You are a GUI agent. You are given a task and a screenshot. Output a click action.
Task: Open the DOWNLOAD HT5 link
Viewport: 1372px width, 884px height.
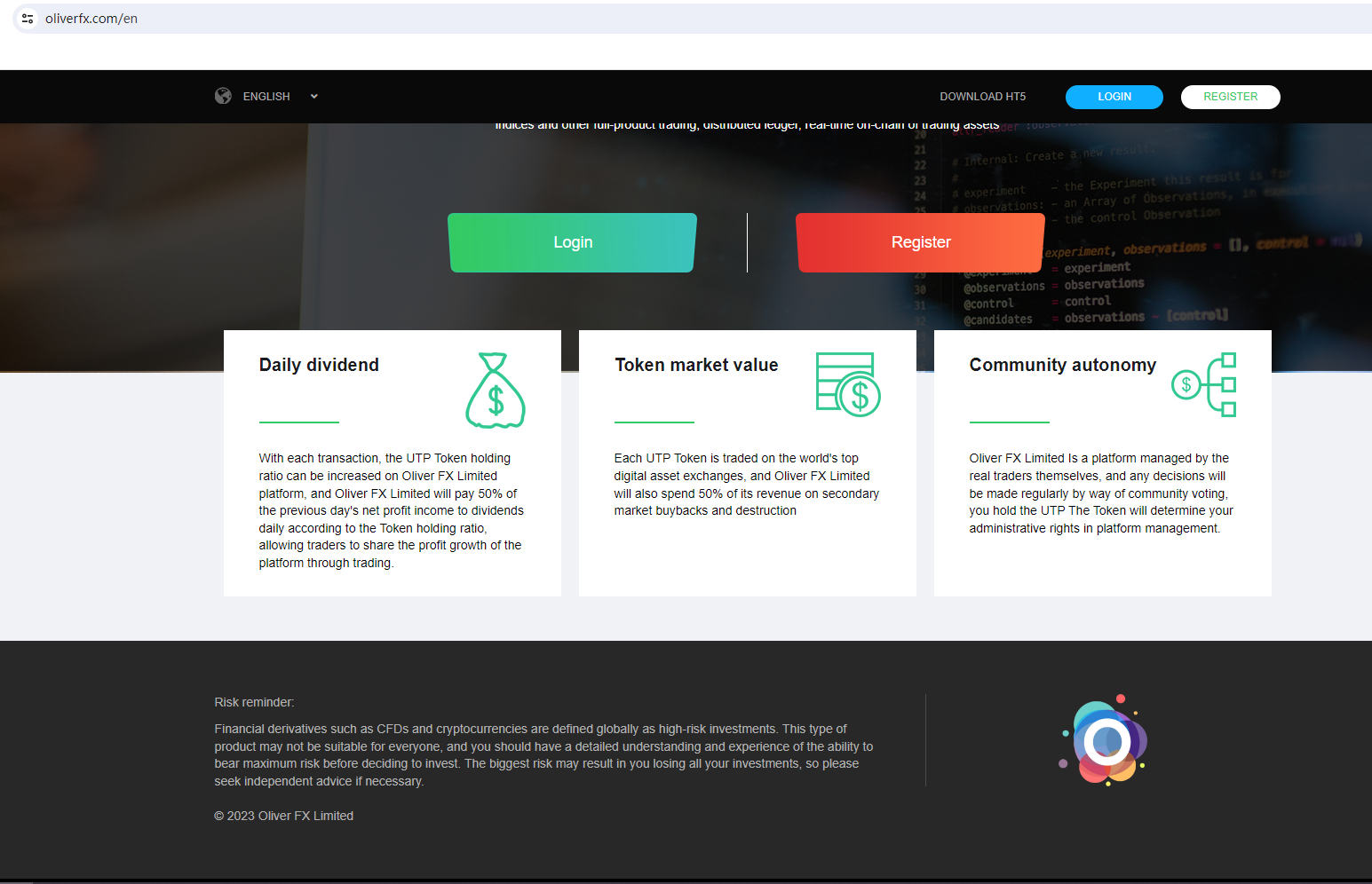(x=983, y=97)
